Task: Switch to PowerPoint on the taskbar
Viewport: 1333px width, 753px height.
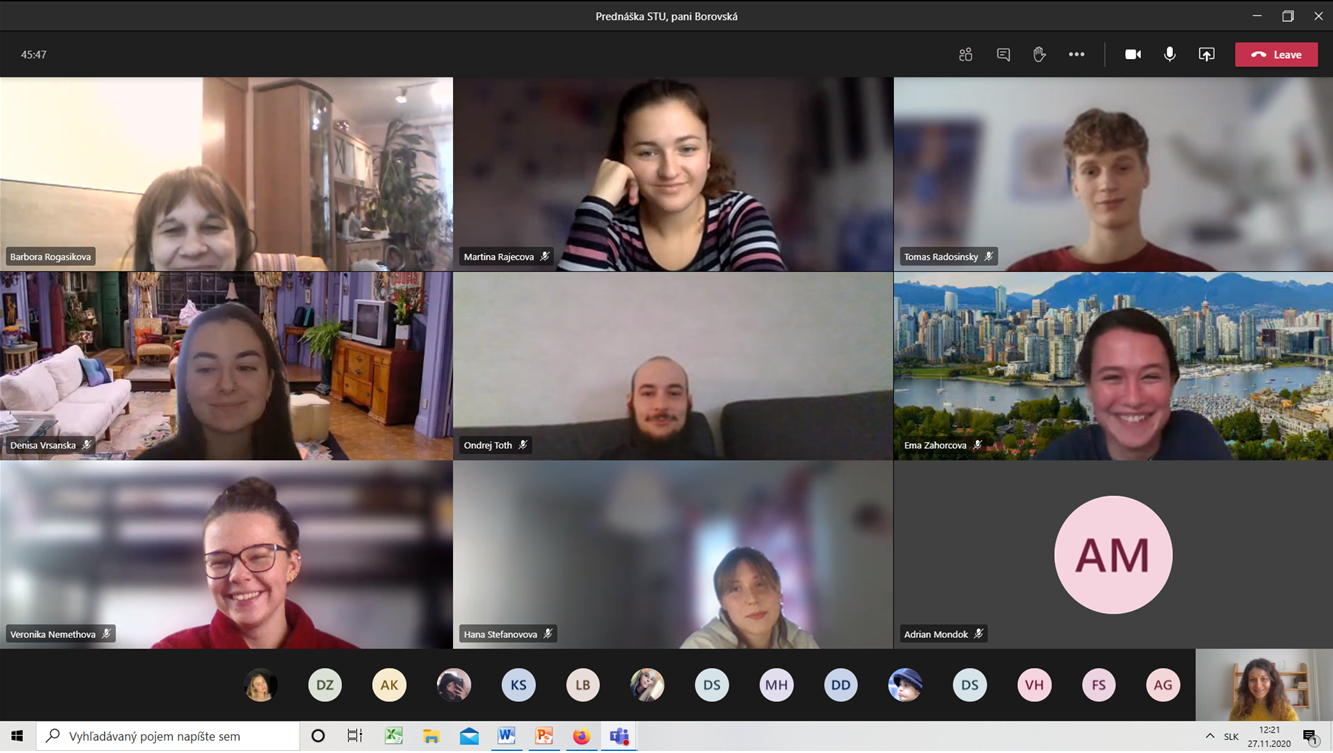Action: click(544, 736)
